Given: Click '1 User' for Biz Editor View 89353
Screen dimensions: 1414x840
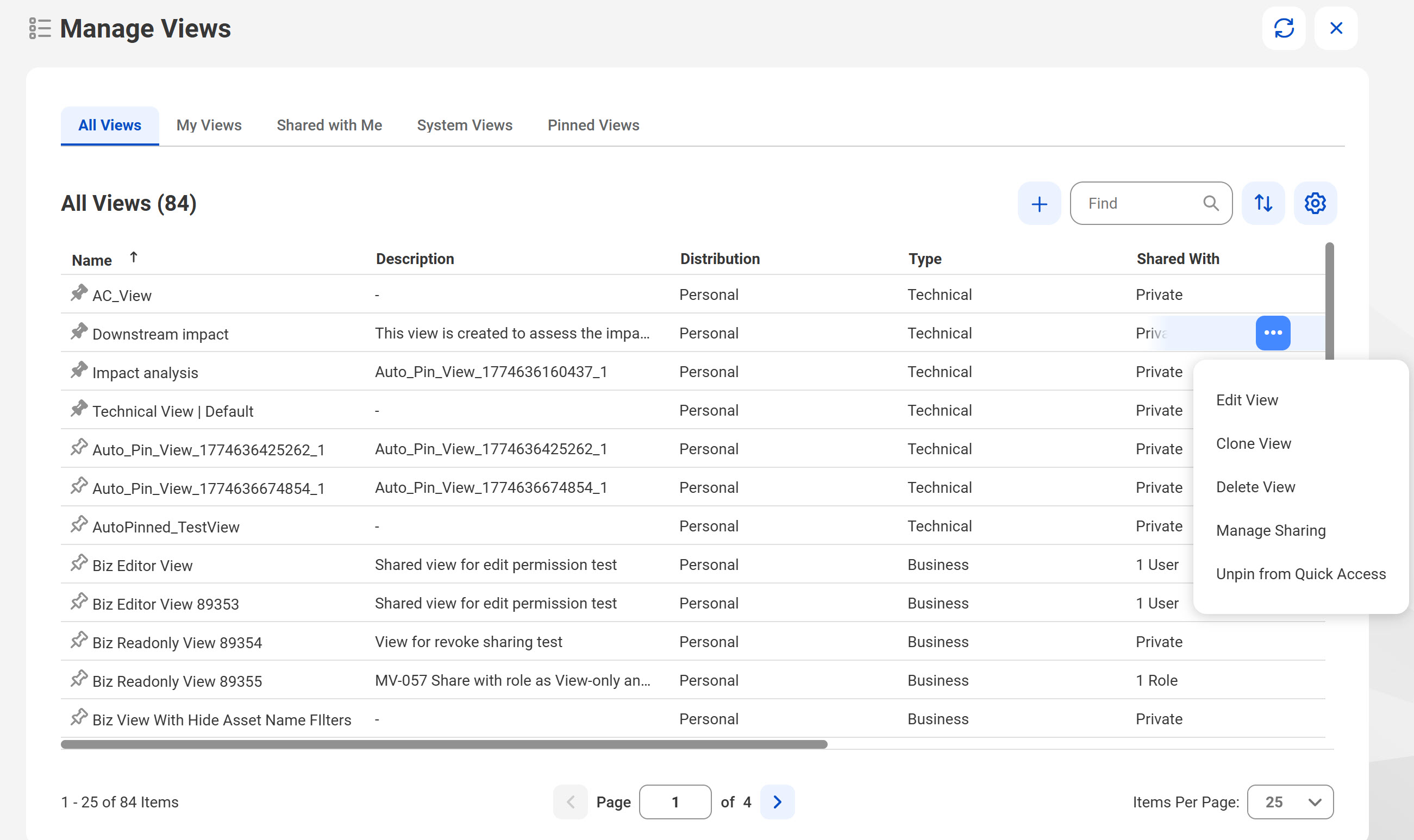Looking at the screenshot, I should click(1157, 604).
